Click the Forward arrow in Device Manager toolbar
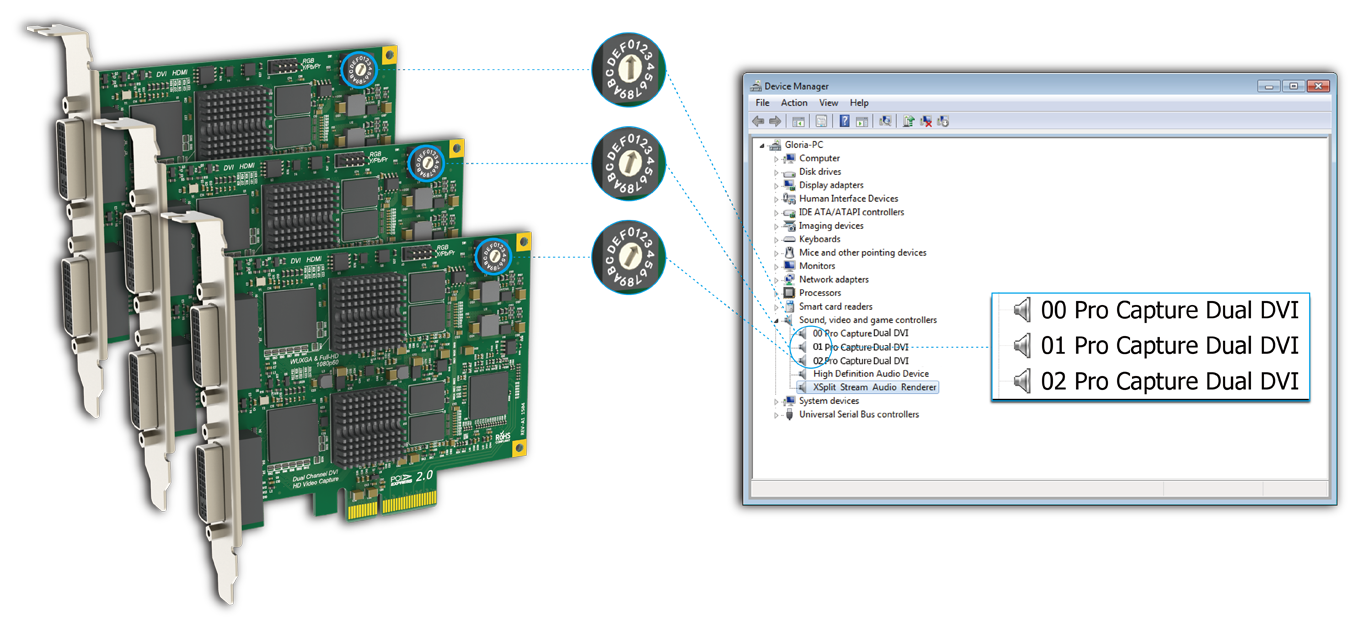The height and width of the screenshot is (630, 1364). click(x=775, y=121)
